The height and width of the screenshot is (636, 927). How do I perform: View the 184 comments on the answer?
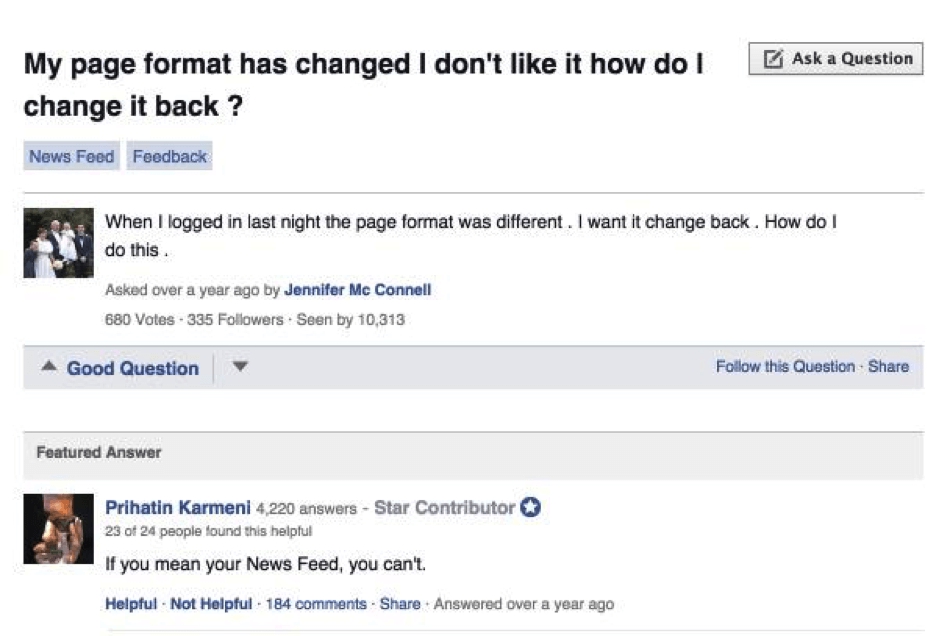315,604
